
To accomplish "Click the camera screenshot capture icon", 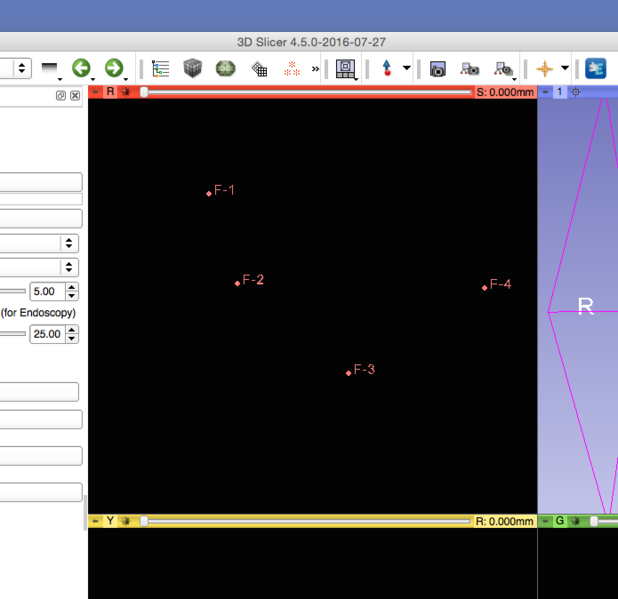I will (x=437, y=69).
